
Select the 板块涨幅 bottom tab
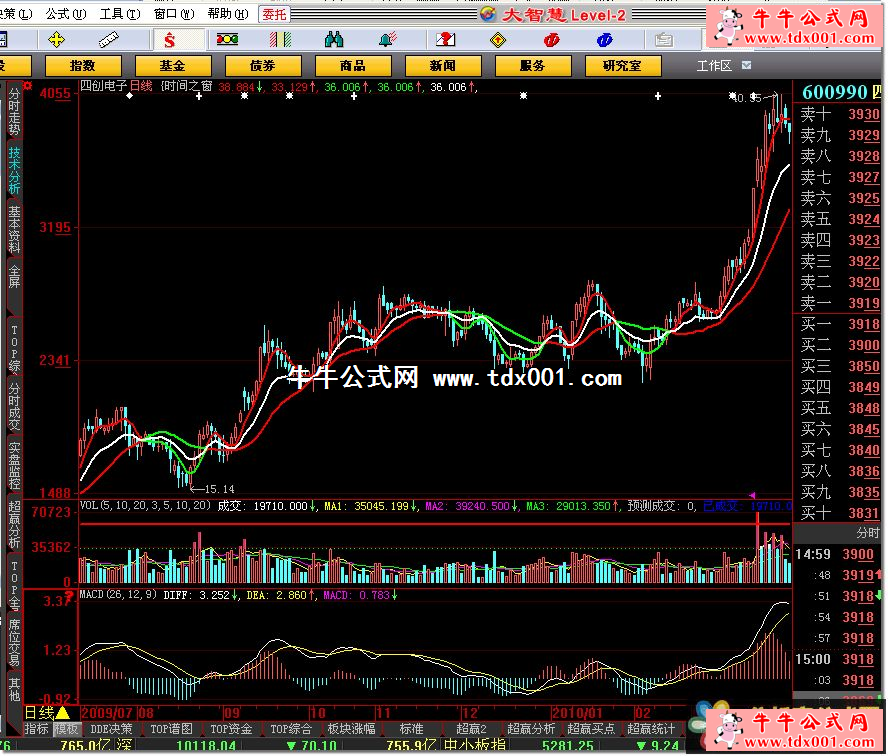[351, 729]
